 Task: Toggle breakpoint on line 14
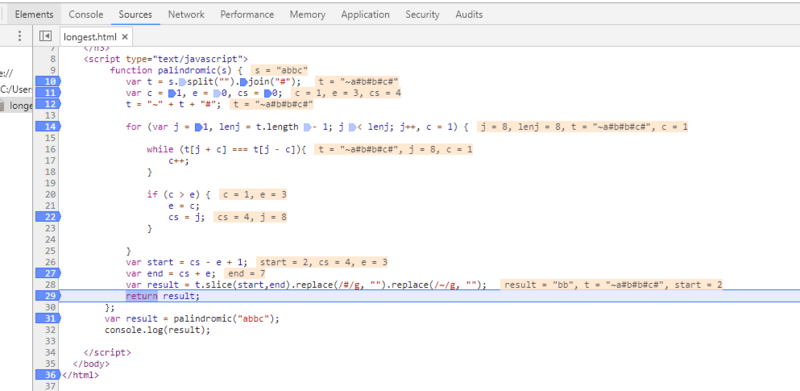click(x=48, y=126)
